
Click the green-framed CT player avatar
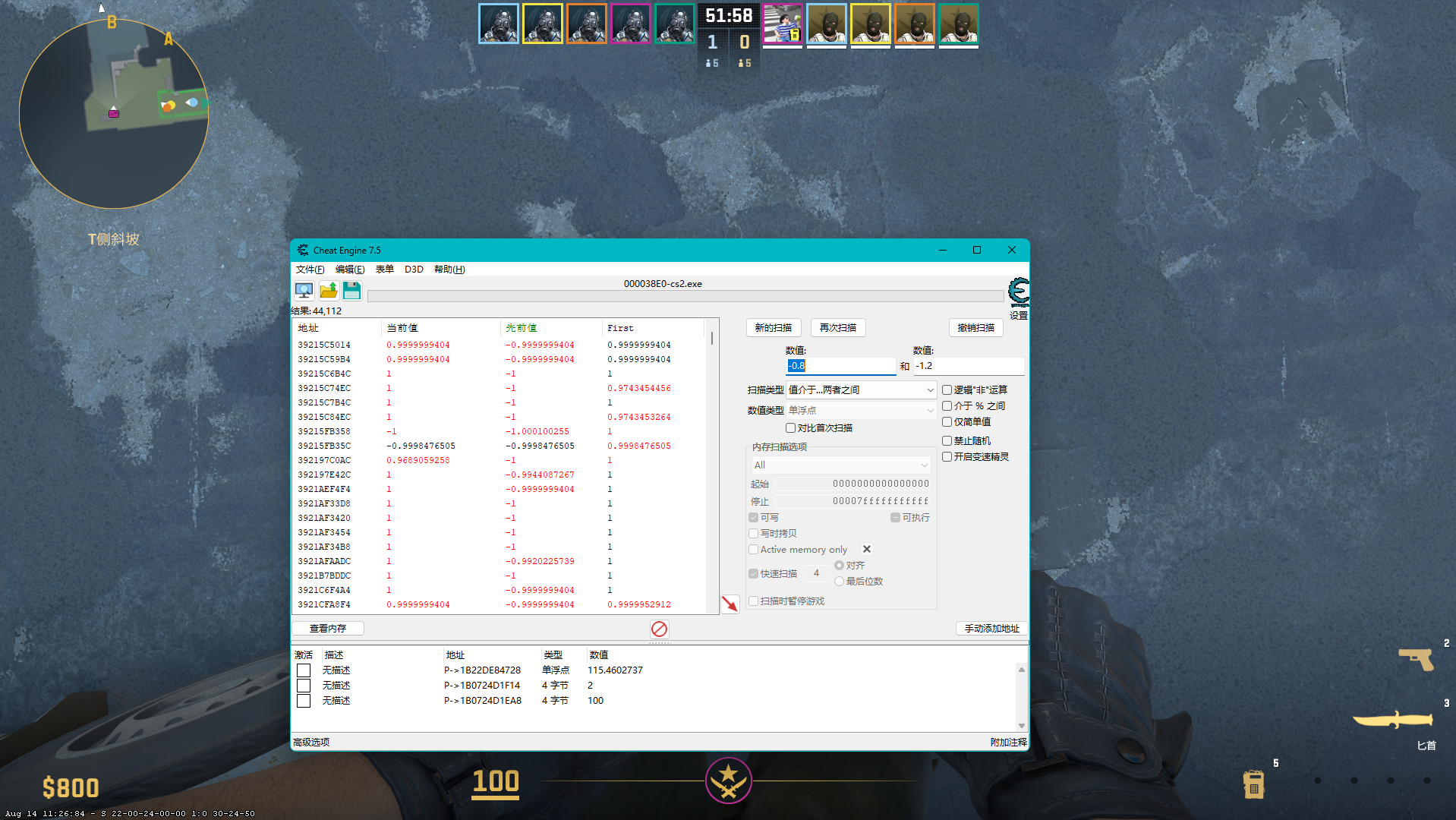pos(675,24)
